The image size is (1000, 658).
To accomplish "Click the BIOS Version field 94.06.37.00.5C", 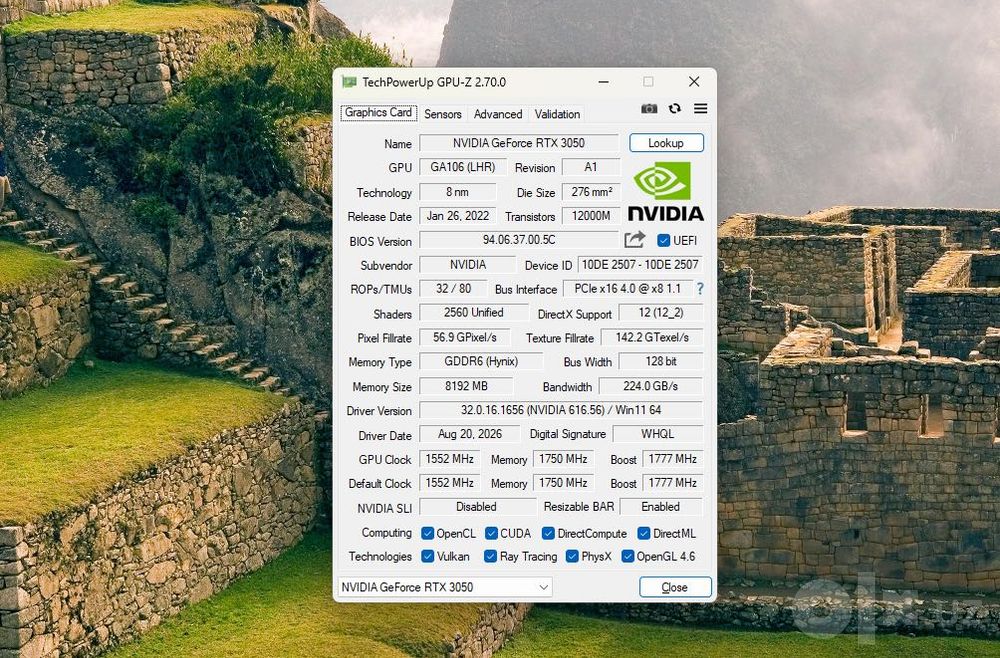I will 519,240.
